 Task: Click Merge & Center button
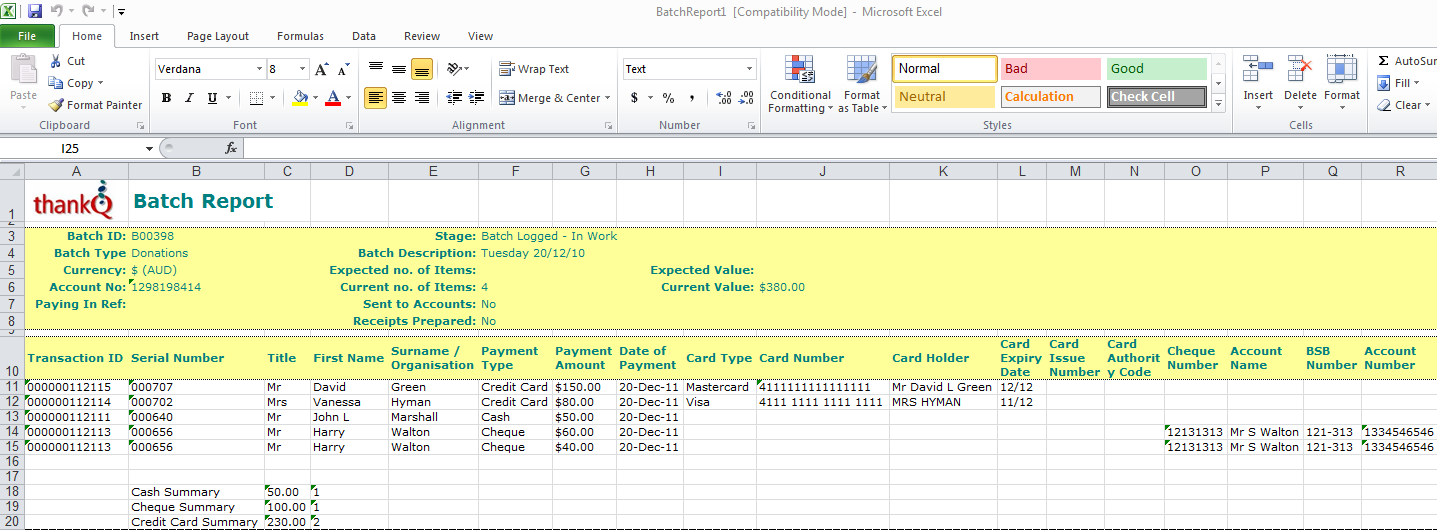click(x=550, y=98)
